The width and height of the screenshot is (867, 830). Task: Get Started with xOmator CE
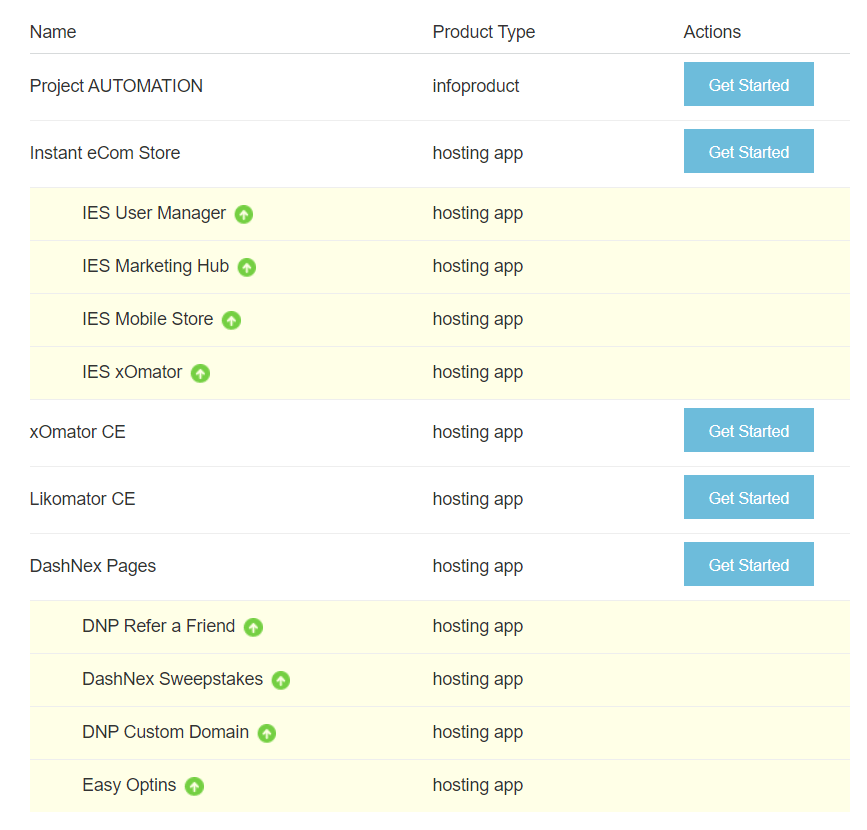point(748,430)
